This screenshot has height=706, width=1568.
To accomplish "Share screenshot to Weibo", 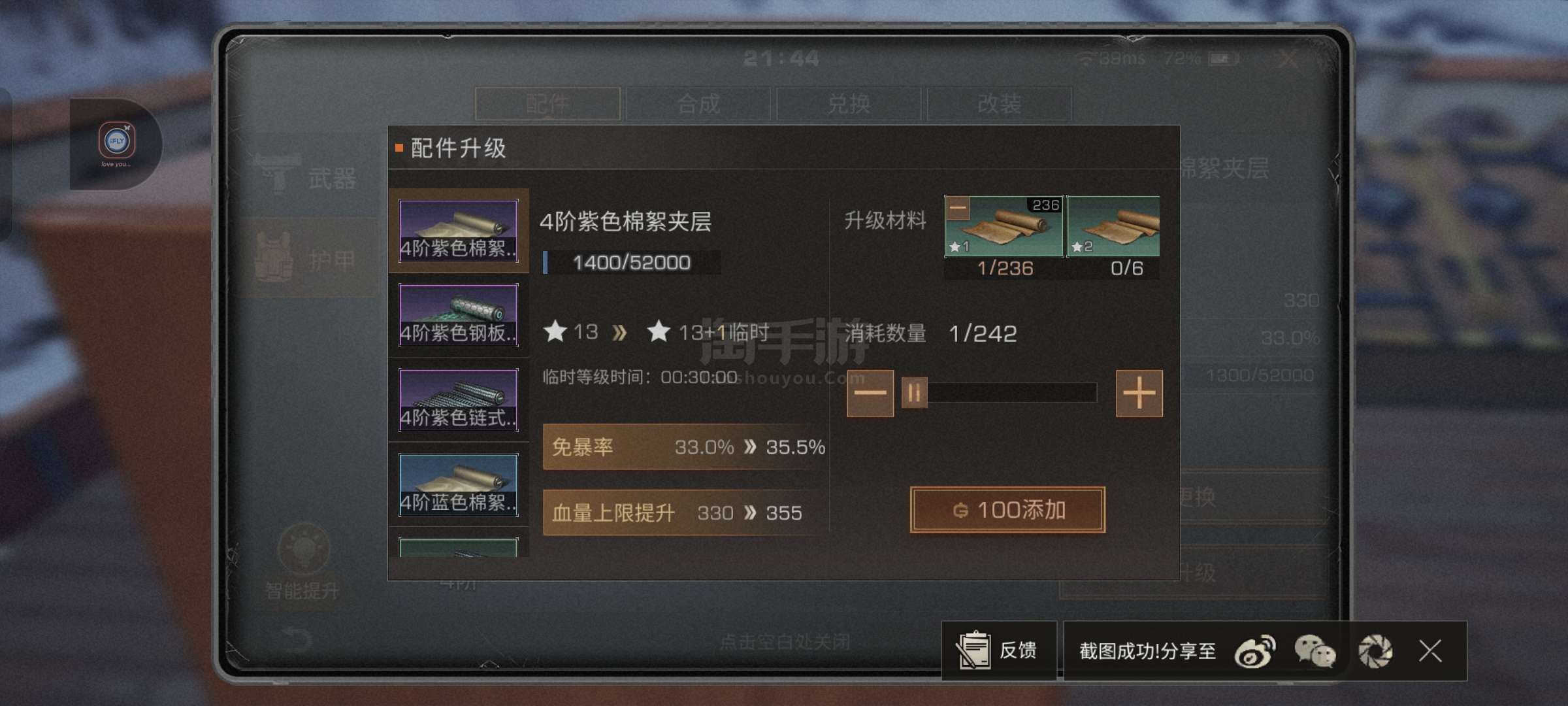I will tap(1254, 652).
